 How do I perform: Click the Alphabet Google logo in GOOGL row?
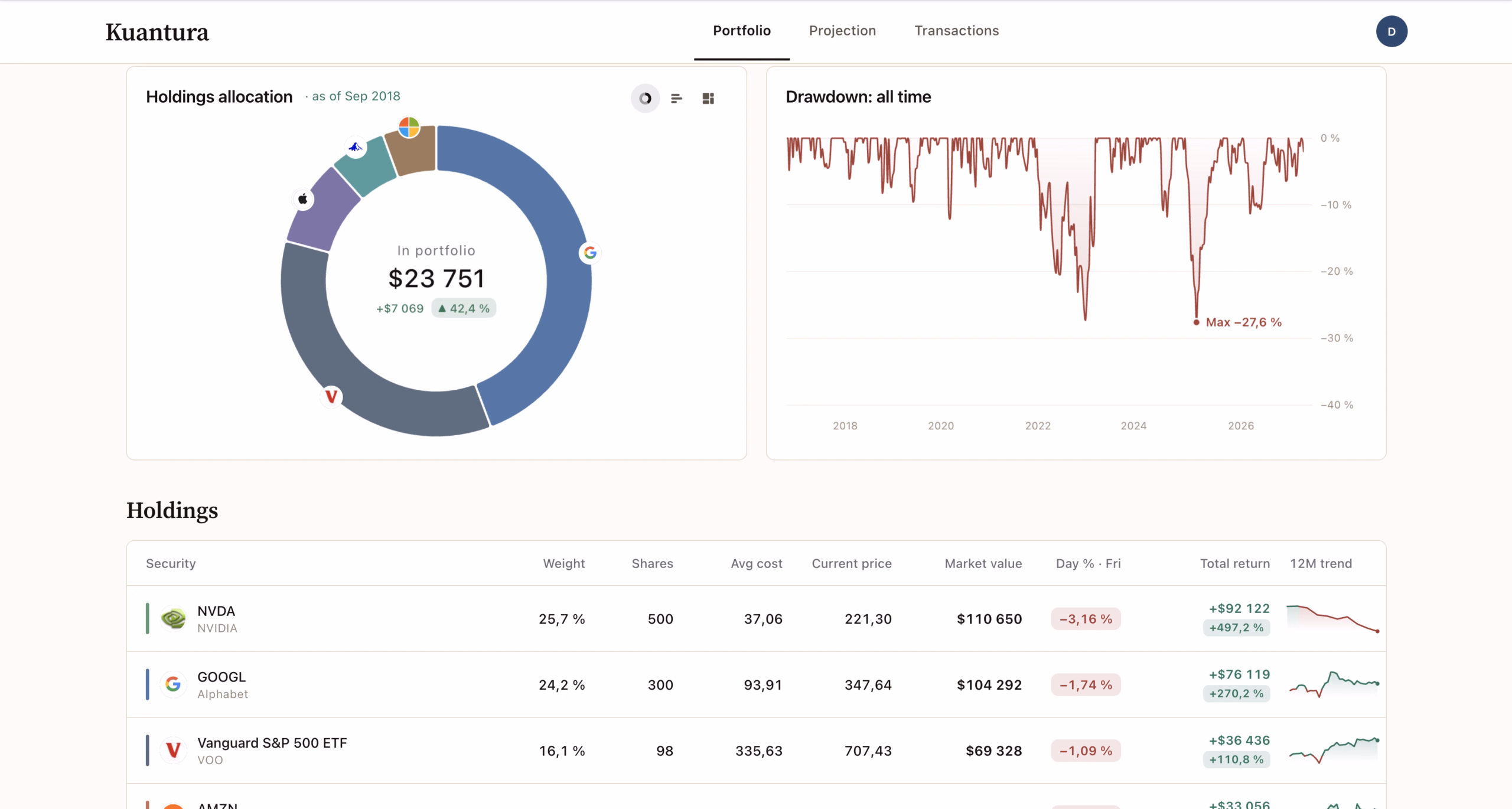173,684
